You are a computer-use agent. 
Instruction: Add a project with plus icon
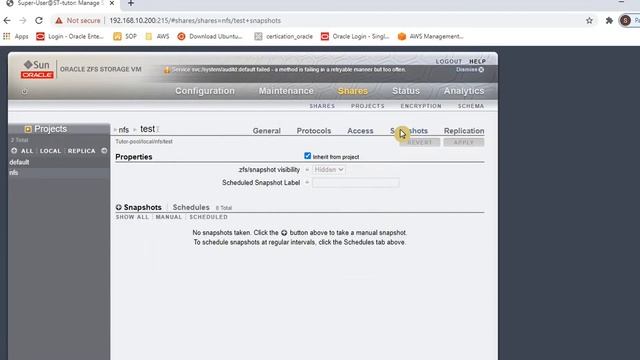14,151
